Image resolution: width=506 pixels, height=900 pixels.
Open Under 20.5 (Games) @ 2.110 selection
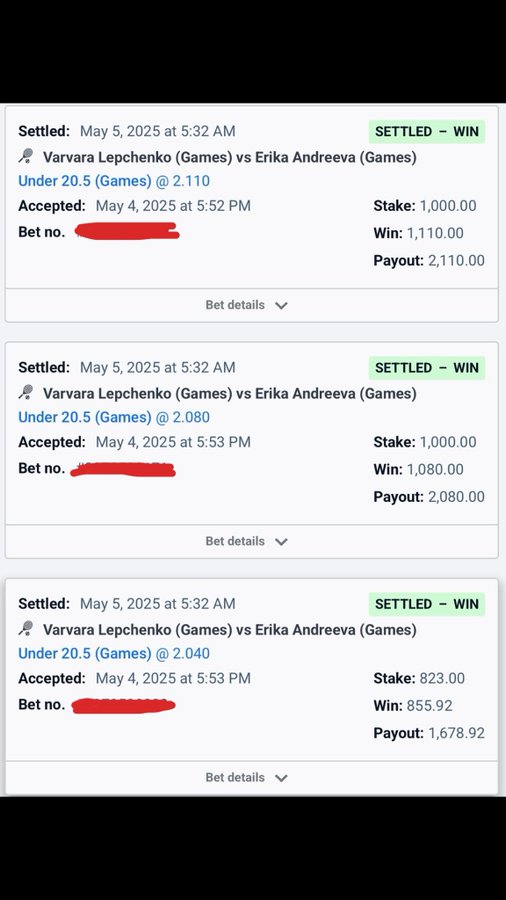114,181
